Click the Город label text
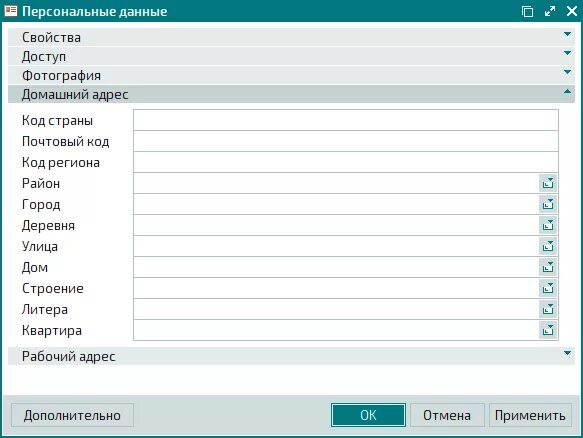 (41, 204)
